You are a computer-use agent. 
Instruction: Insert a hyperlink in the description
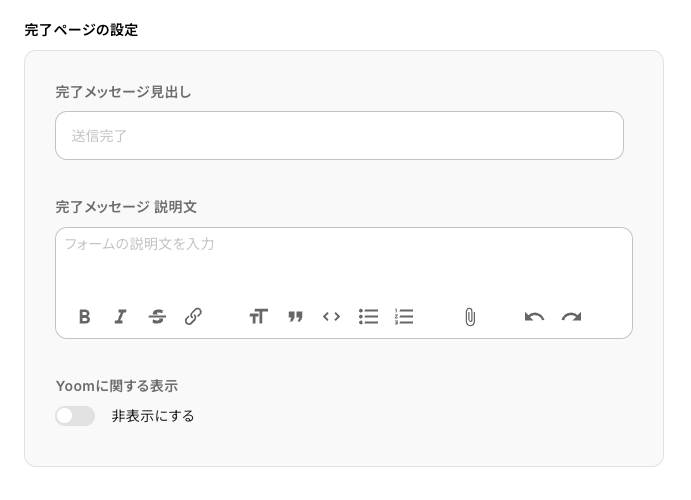(194, 317)
